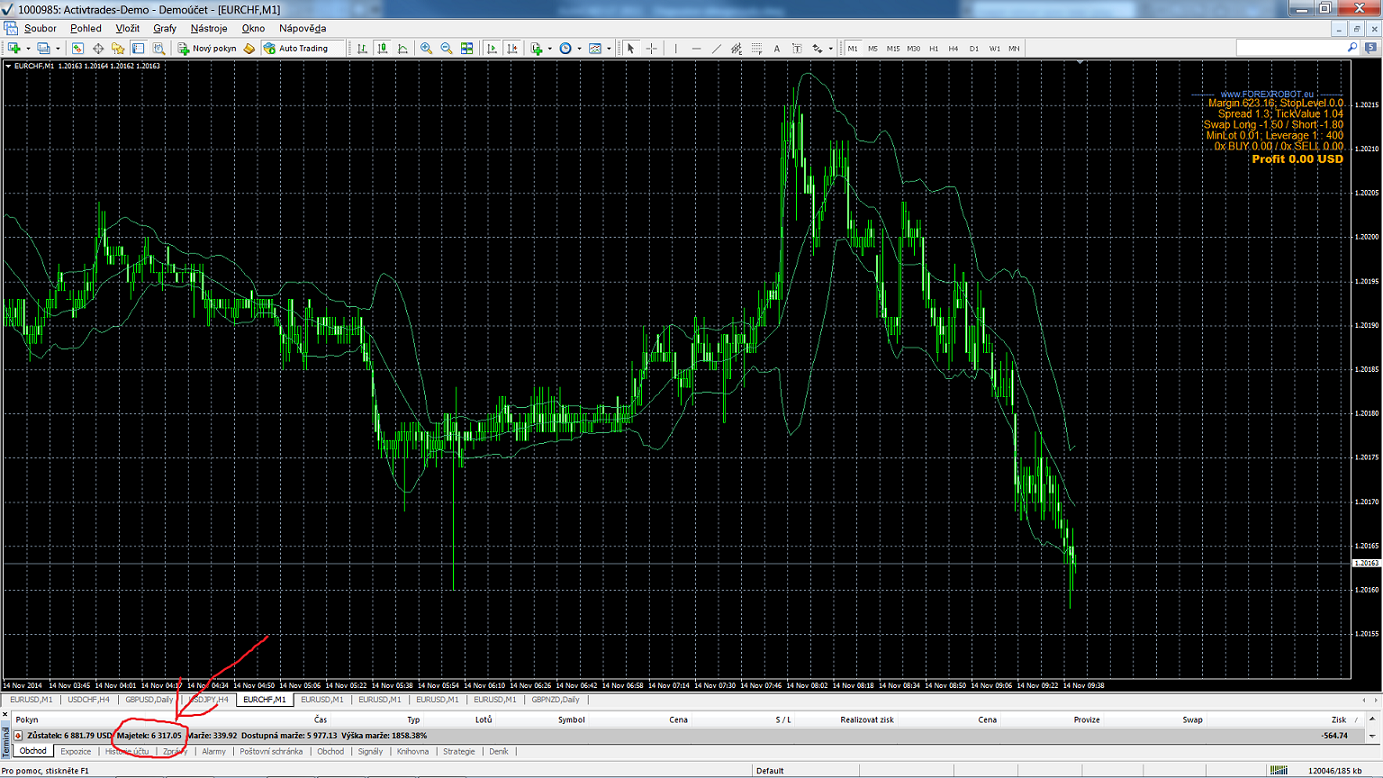Open the Poštovní schránka terminal tab

tap(271, 751)
